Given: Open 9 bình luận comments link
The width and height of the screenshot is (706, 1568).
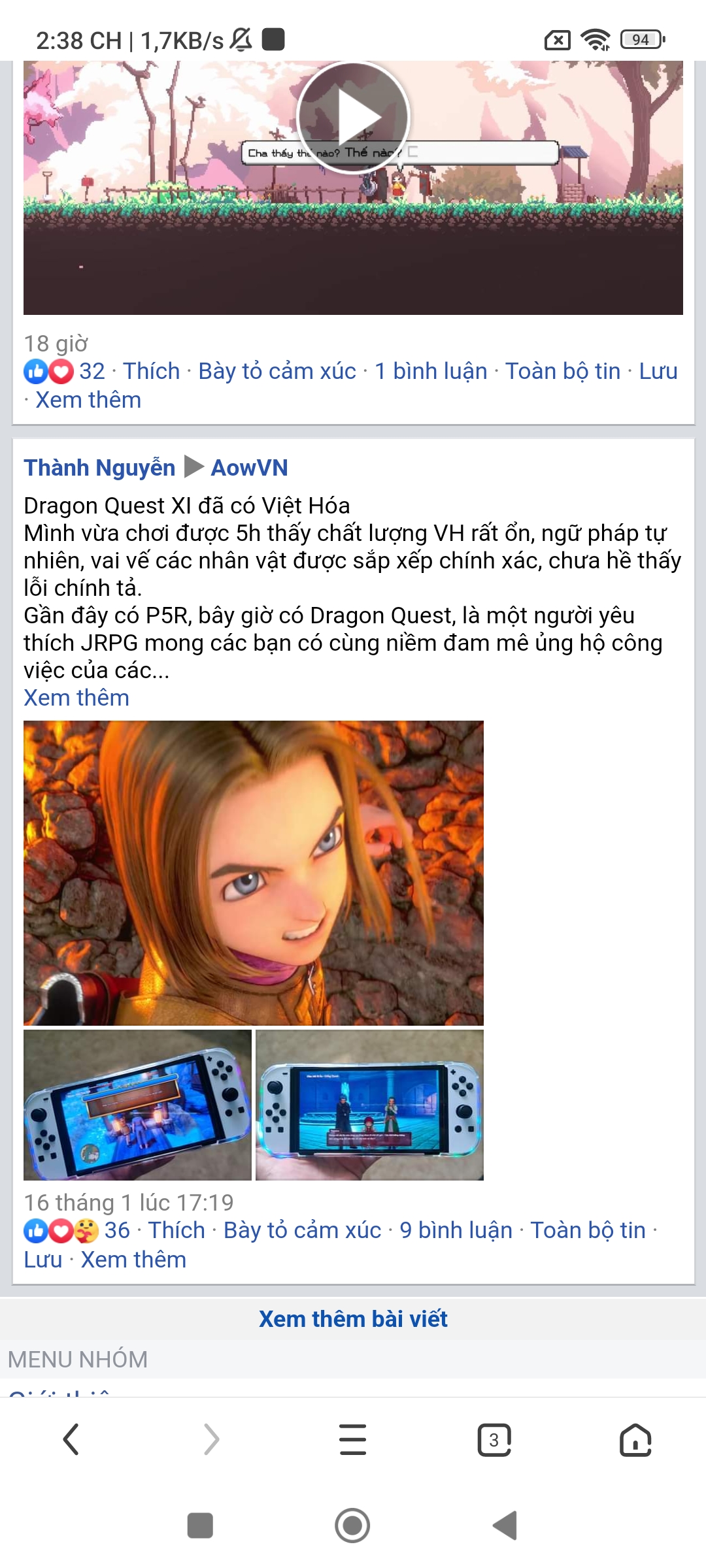Looking at the screenshot, I should coord(456,1230).
